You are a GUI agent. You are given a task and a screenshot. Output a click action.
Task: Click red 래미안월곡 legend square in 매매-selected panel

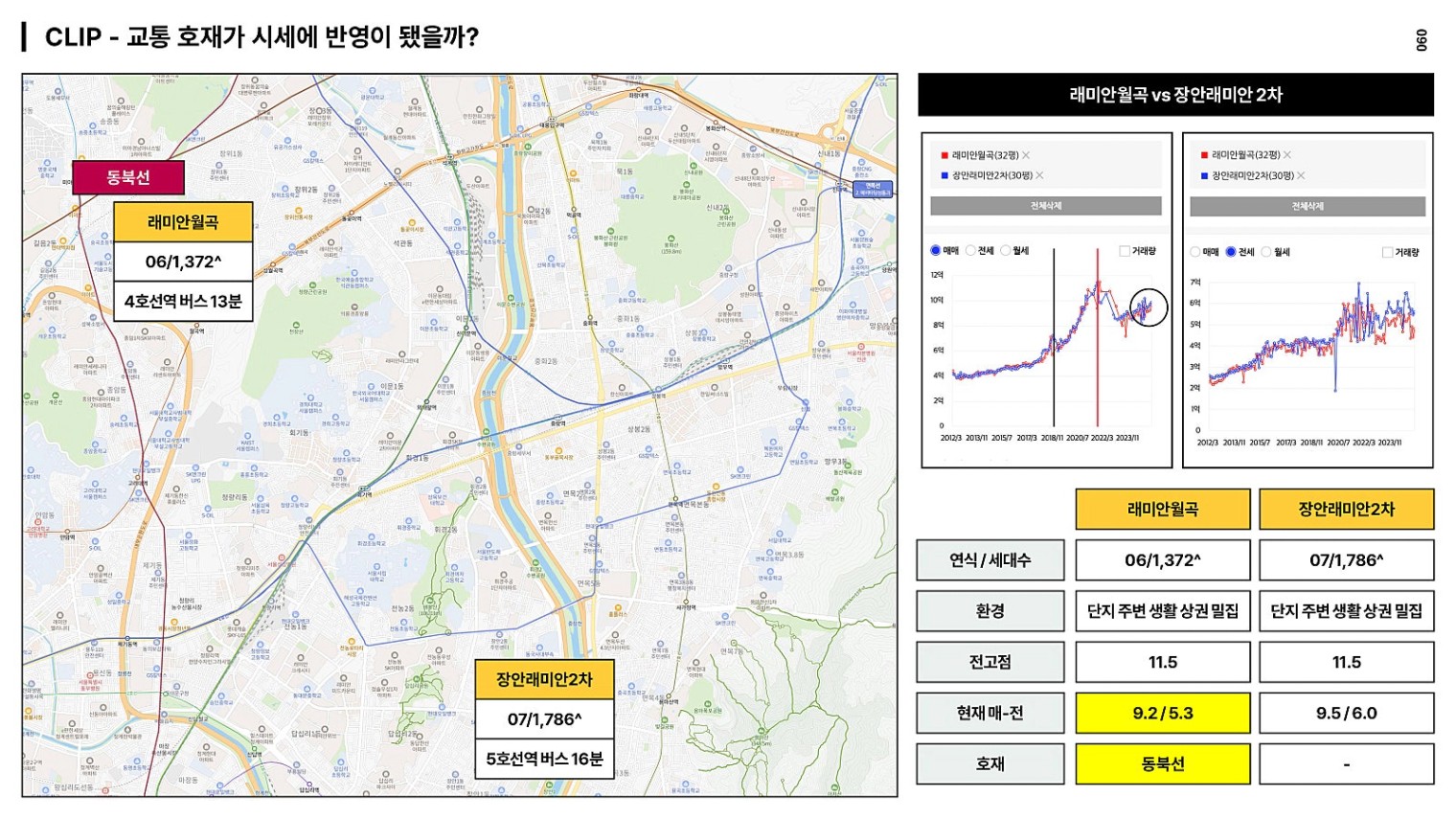(x=944, y=155)
